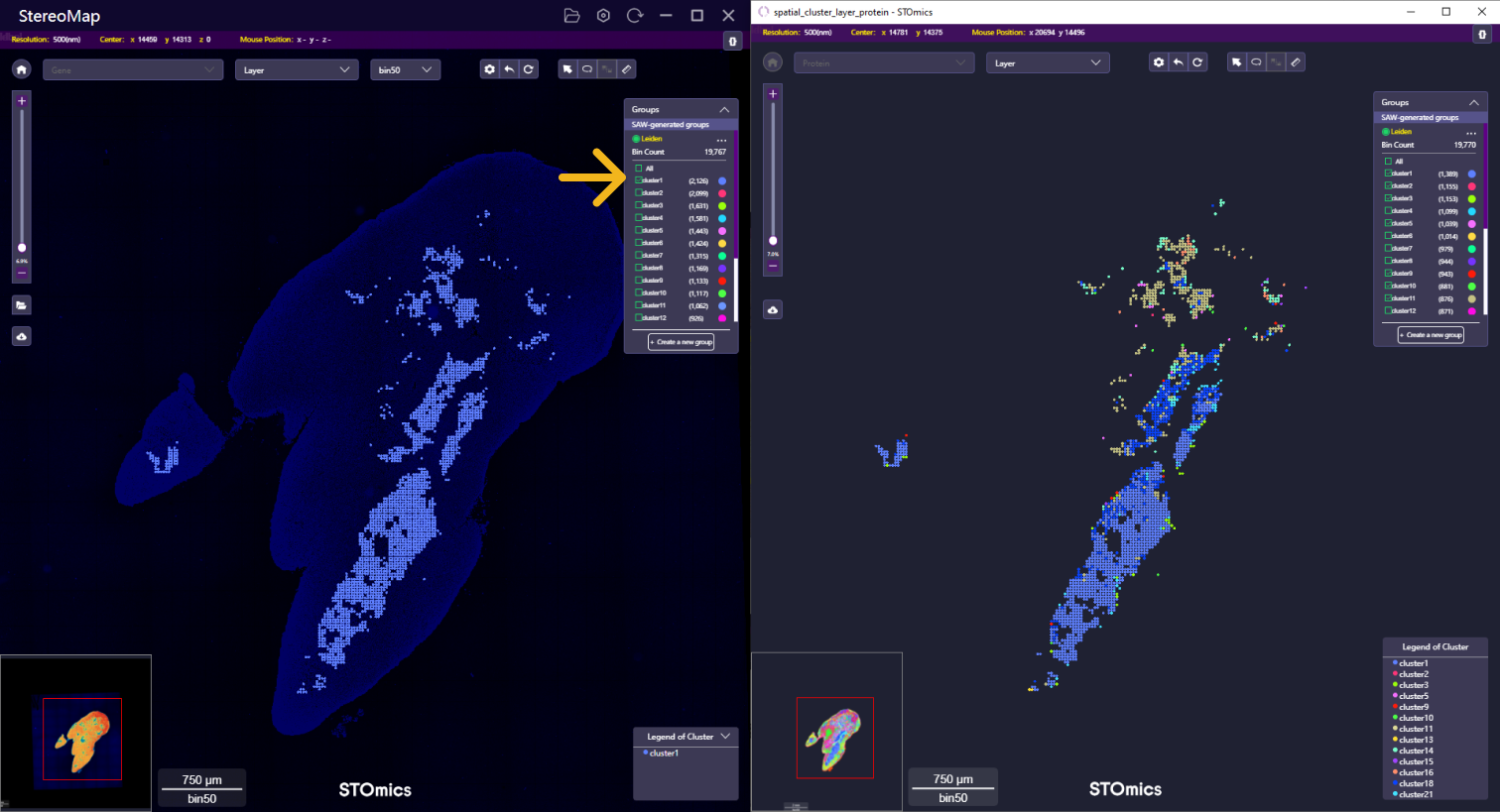Image resolution: width=1500 pixels, height=812 pixels.
Task: Open settings gear in right window toolbar
Action: (x=1158, y=62)
